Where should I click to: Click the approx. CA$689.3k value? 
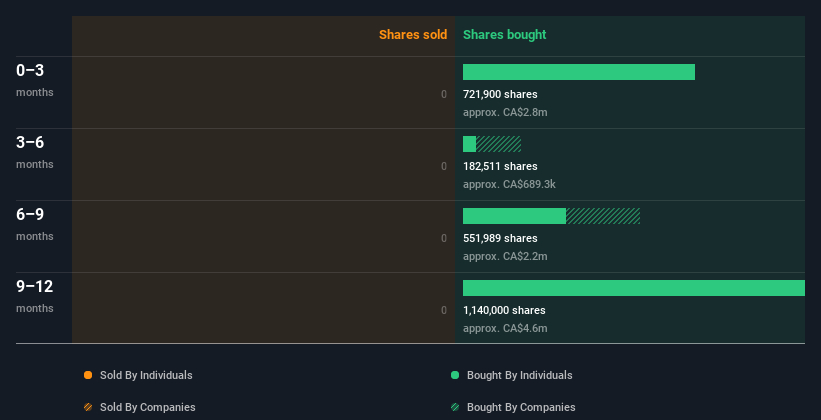click(x=509, y=184)
